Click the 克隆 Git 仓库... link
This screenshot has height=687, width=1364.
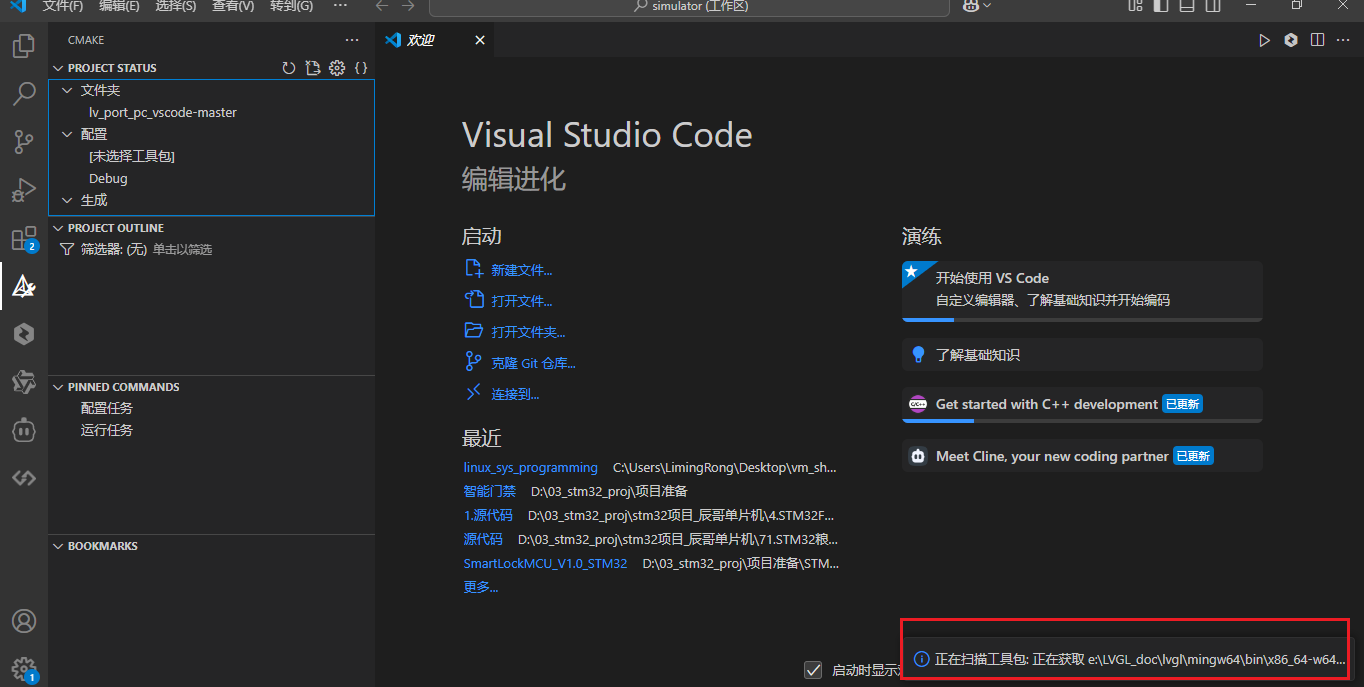(x=533, y=363)
